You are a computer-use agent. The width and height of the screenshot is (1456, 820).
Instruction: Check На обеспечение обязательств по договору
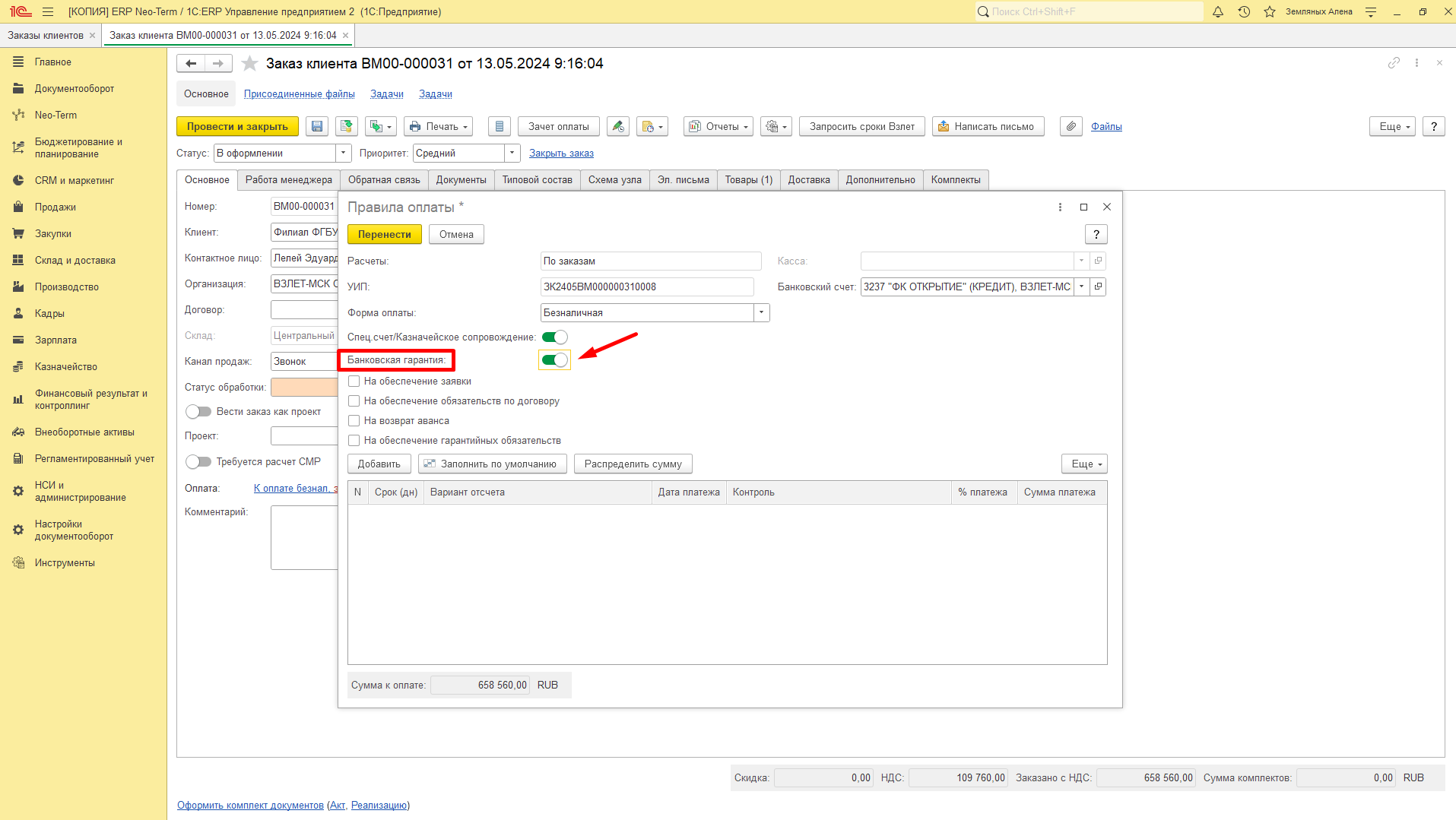(354, 401)
